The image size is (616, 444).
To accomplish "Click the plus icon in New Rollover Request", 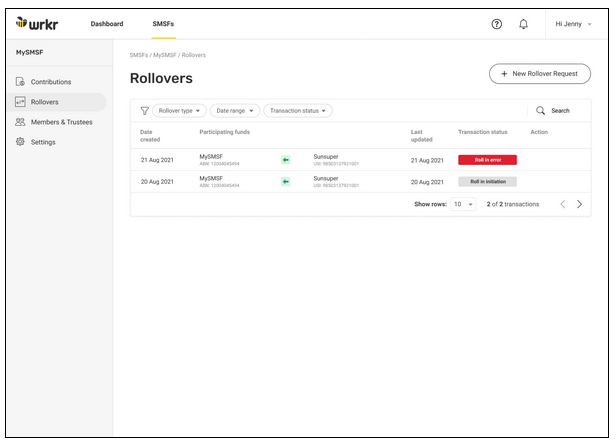I will pyautogui.click(x=504, y=73).
